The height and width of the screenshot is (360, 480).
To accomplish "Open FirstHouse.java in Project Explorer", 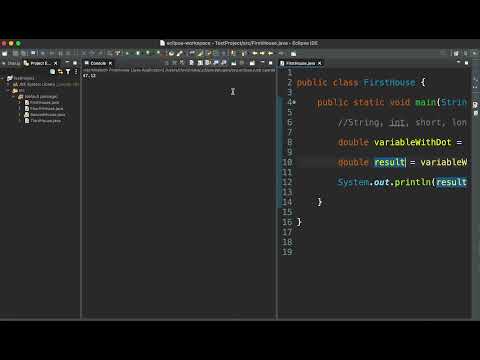I will 42,102.
